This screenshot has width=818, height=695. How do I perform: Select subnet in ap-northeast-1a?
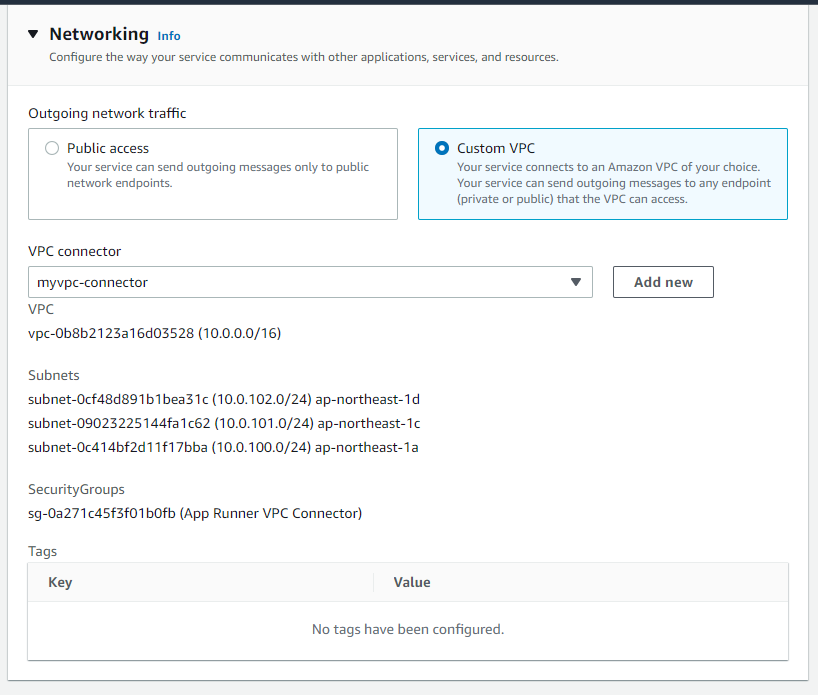(x=224, y=447)
